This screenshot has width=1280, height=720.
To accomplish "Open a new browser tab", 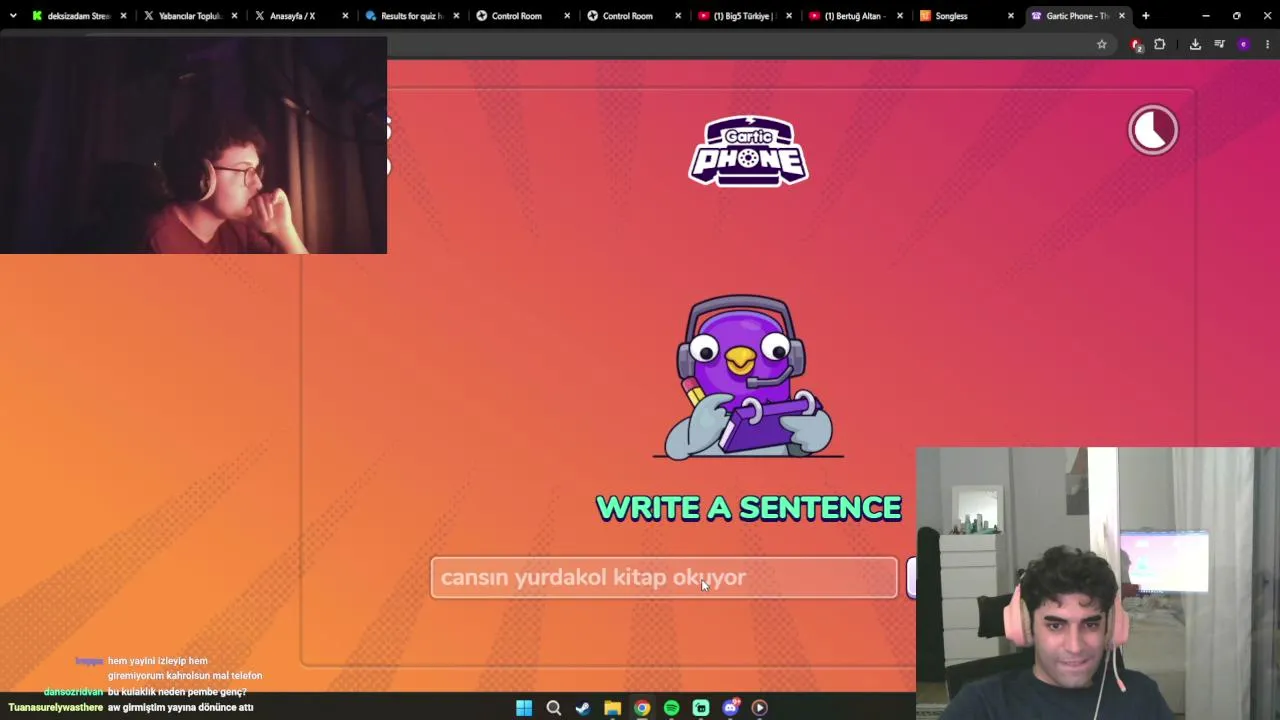I will (x=1146, y=16).
